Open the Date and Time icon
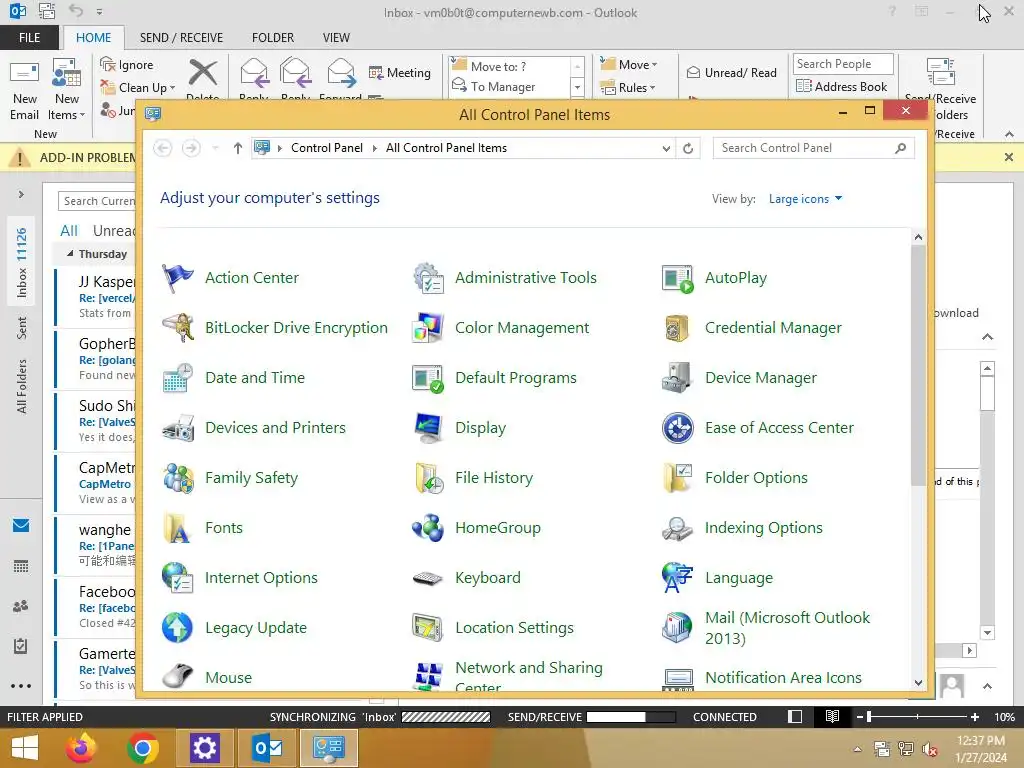The image size is (1024, 768). [178, 378]
